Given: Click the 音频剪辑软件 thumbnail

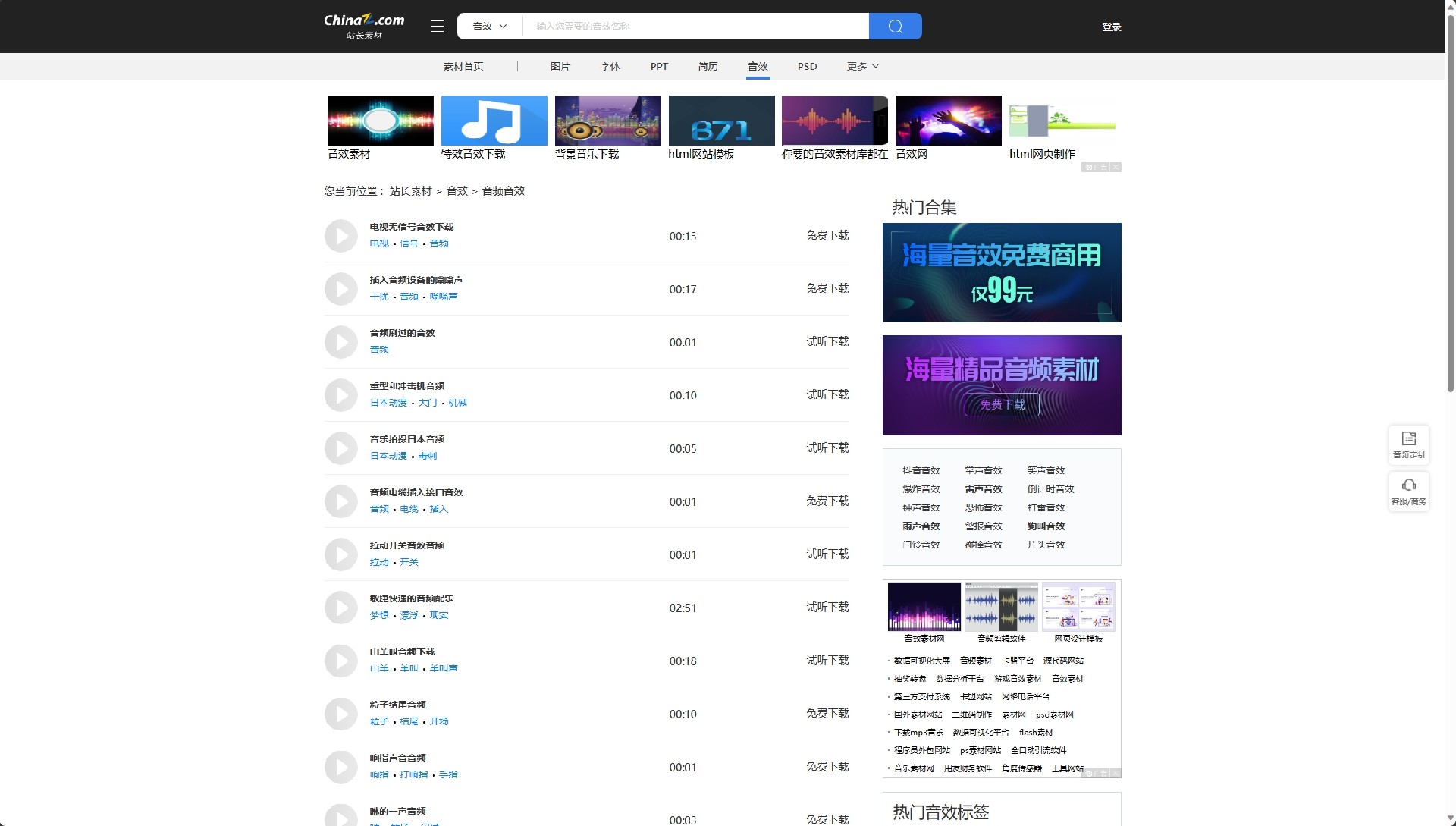Looking at the screenshot, I should point(1001,606).
